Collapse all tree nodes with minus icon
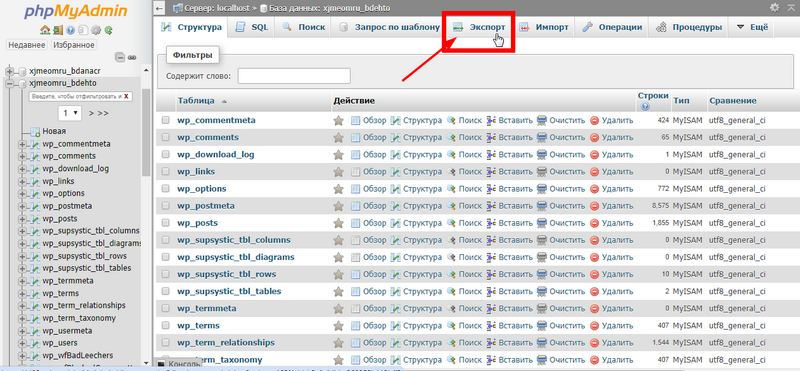This screenshot has height=371, width=800. coord(120,57)
